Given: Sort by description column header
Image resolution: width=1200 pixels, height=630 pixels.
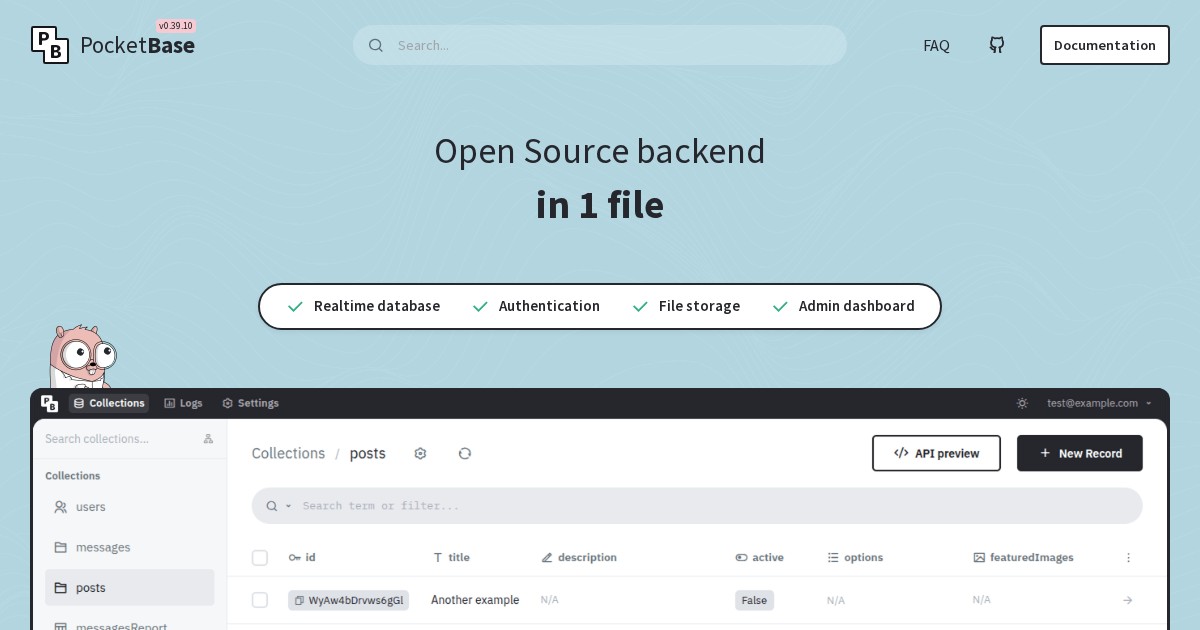Looking at the screenshot, I should [x=579, y=557].
